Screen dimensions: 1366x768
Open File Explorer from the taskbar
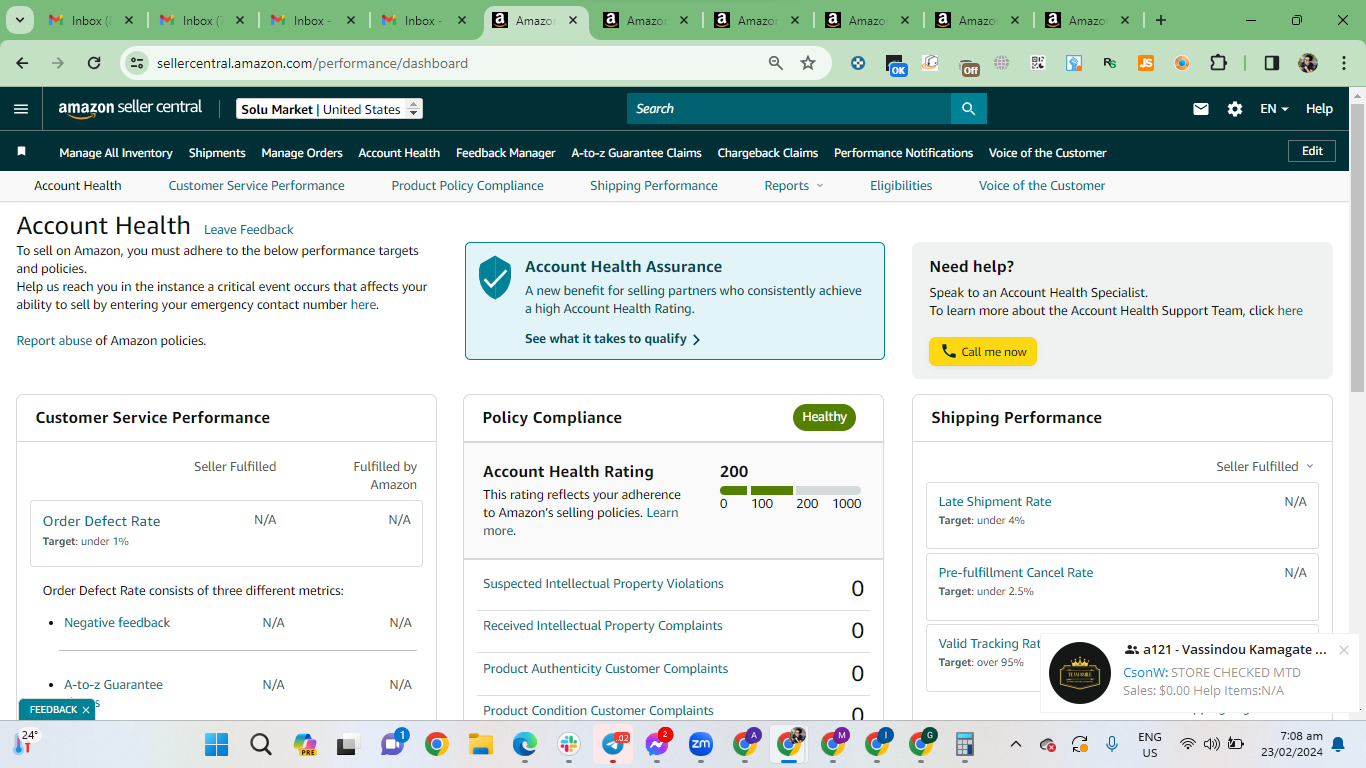point(481,744)
